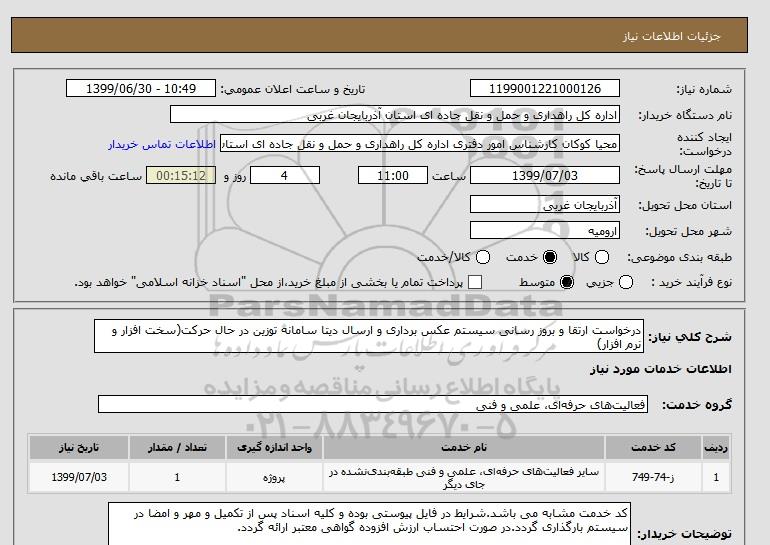Click the شماره نیاز label
The height and width of the screenshot is (545, 770).
pyautogui.click(x=704, y=89)
